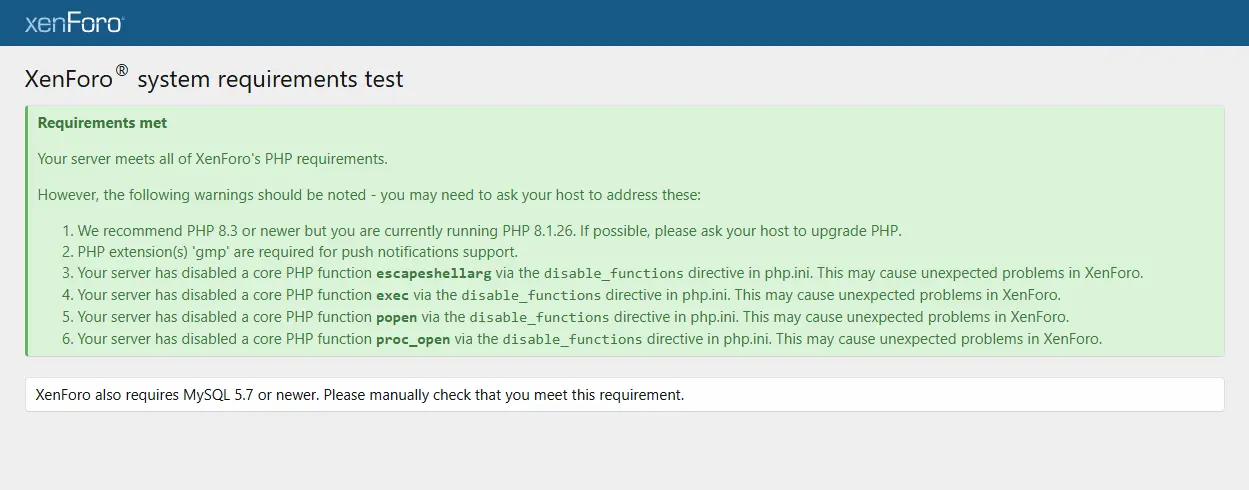The height and width of the screenshot is (490, 1249).
Task: Click disable_functions code in the escapeshellarg warning
Action: tap(613, 273)
